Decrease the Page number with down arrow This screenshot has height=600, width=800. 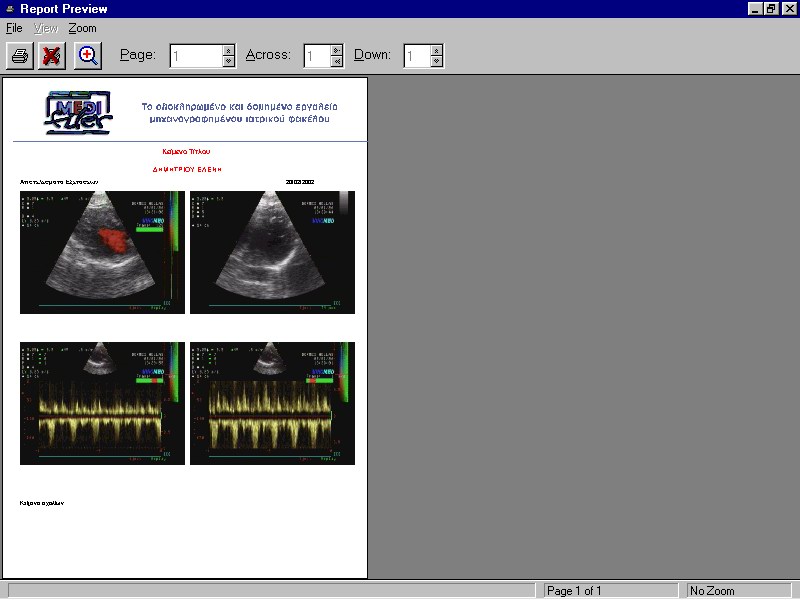point(229,61)
